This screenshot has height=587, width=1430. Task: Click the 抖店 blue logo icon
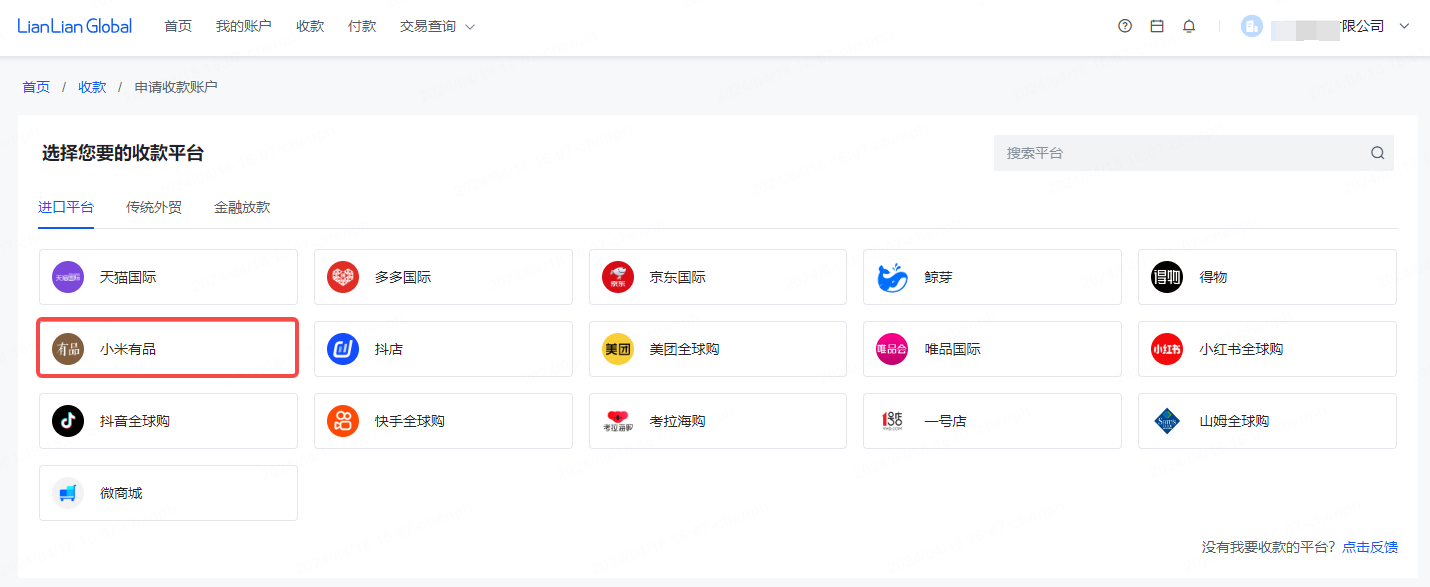click(343, 349)
